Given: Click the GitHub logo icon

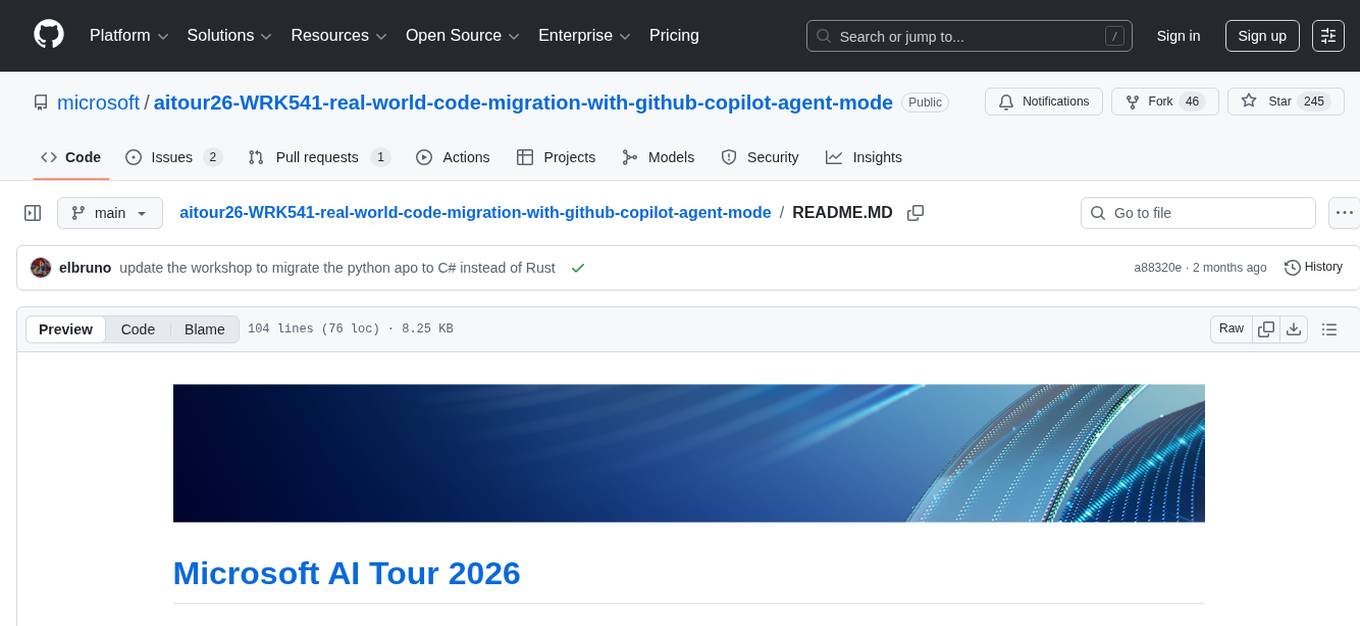Looking at the screenshot, I should (x=48, y=35).
